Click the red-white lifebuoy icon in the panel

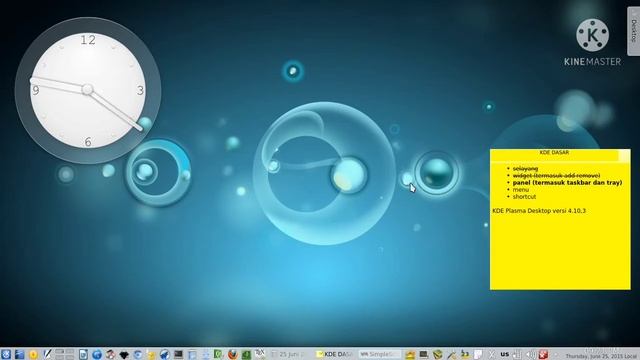[110, 354]
